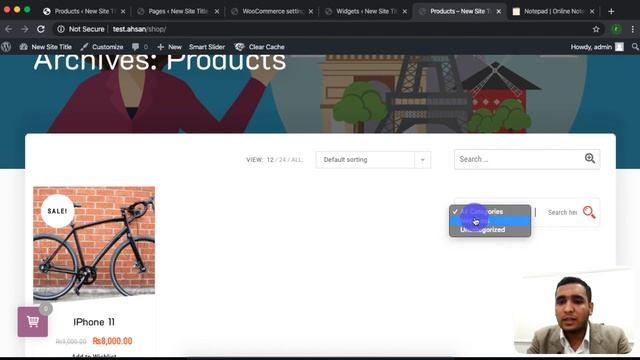
Task: Click Customize in admin bar
Action: (102, 47)
